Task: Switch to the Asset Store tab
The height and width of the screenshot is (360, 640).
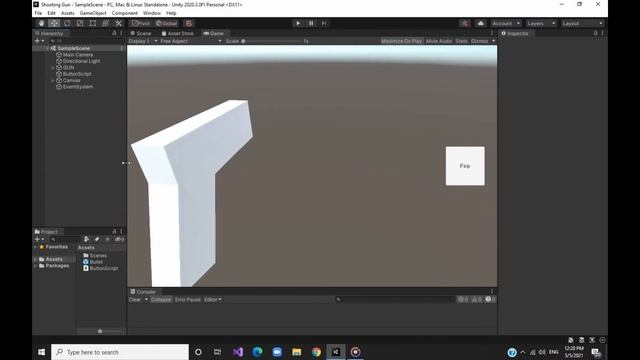Action: click(x=178, y=33)
